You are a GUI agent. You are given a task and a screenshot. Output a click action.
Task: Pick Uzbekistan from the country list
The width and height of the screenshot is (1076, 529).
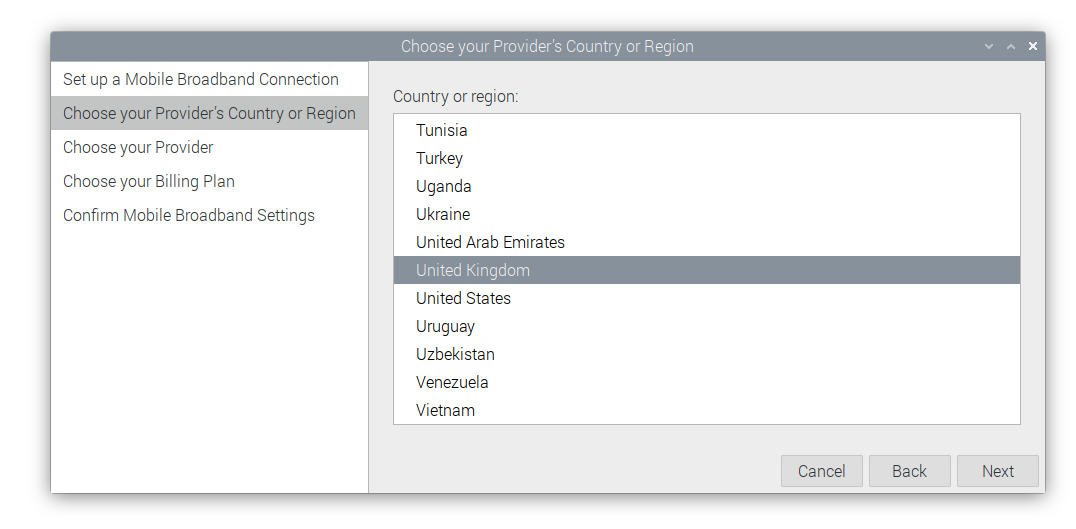point(455,354)
